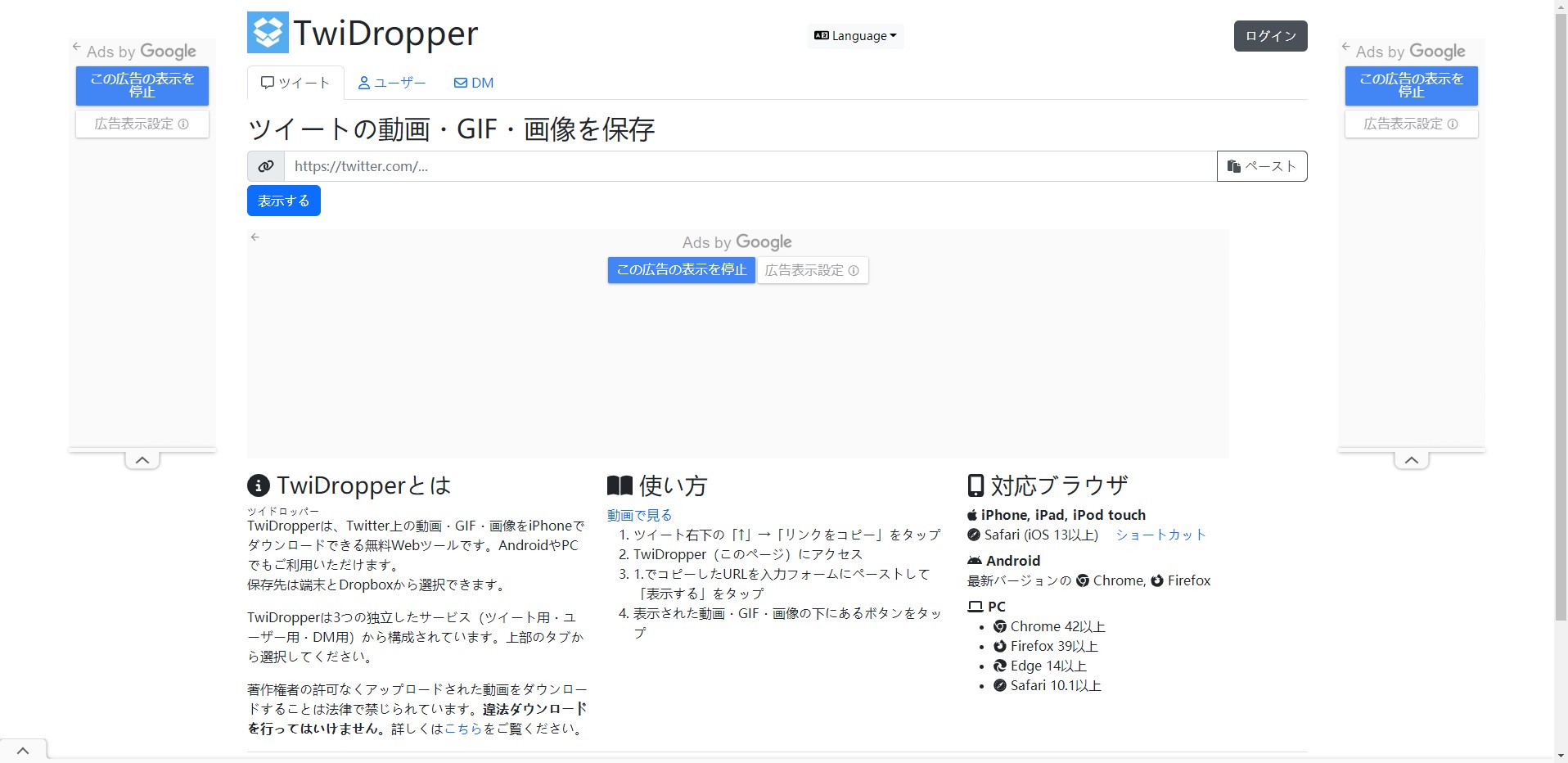Viewport: 1568px width, 763px height.
Task: Click the heading ツイートの動画・GIF・画像を保存
Action: [x=451, y=129]
